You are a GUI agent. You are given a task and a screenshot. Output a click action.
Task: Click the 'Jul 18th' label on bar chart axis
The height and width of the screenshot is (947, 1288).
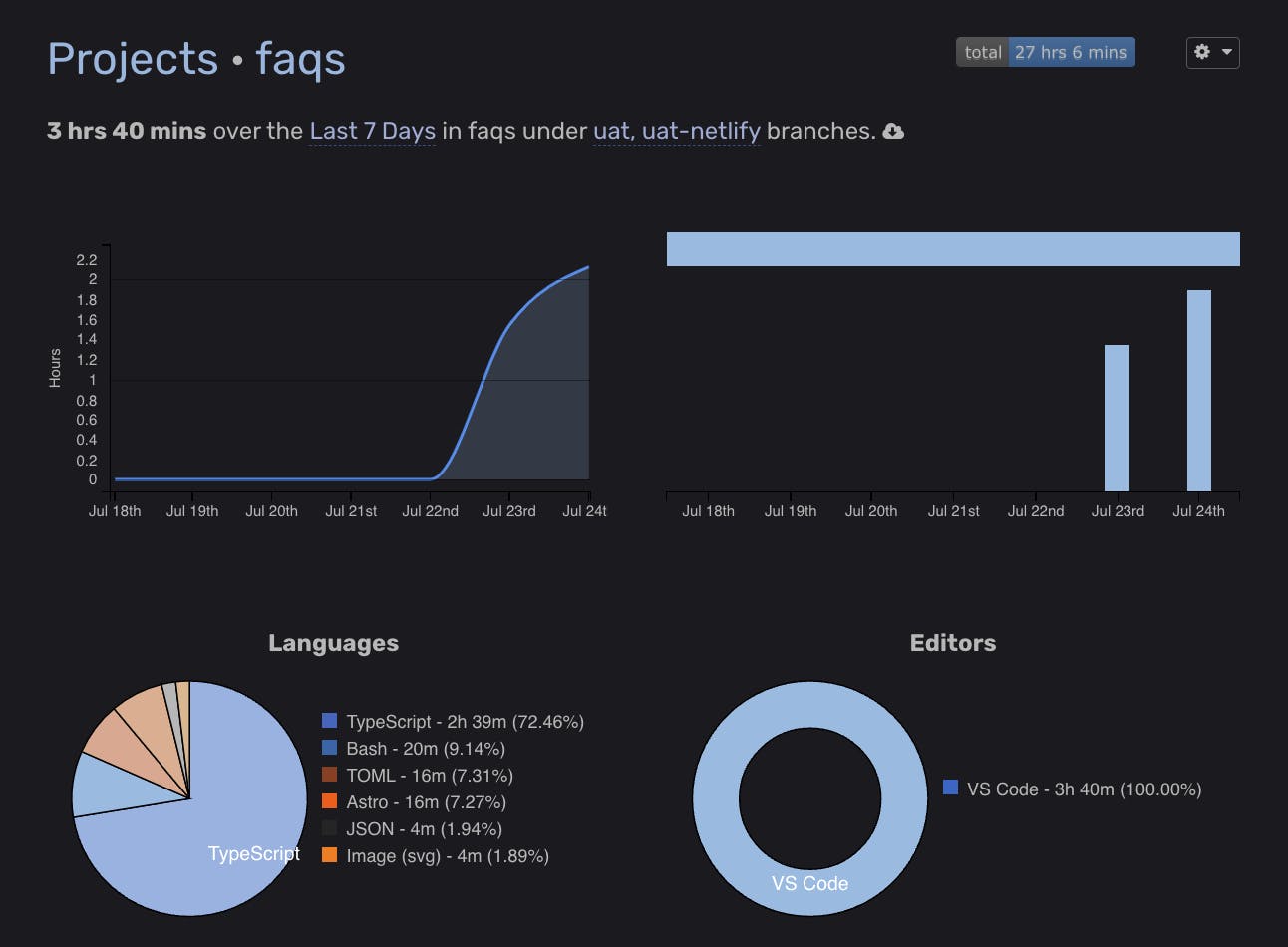(708, 511)
